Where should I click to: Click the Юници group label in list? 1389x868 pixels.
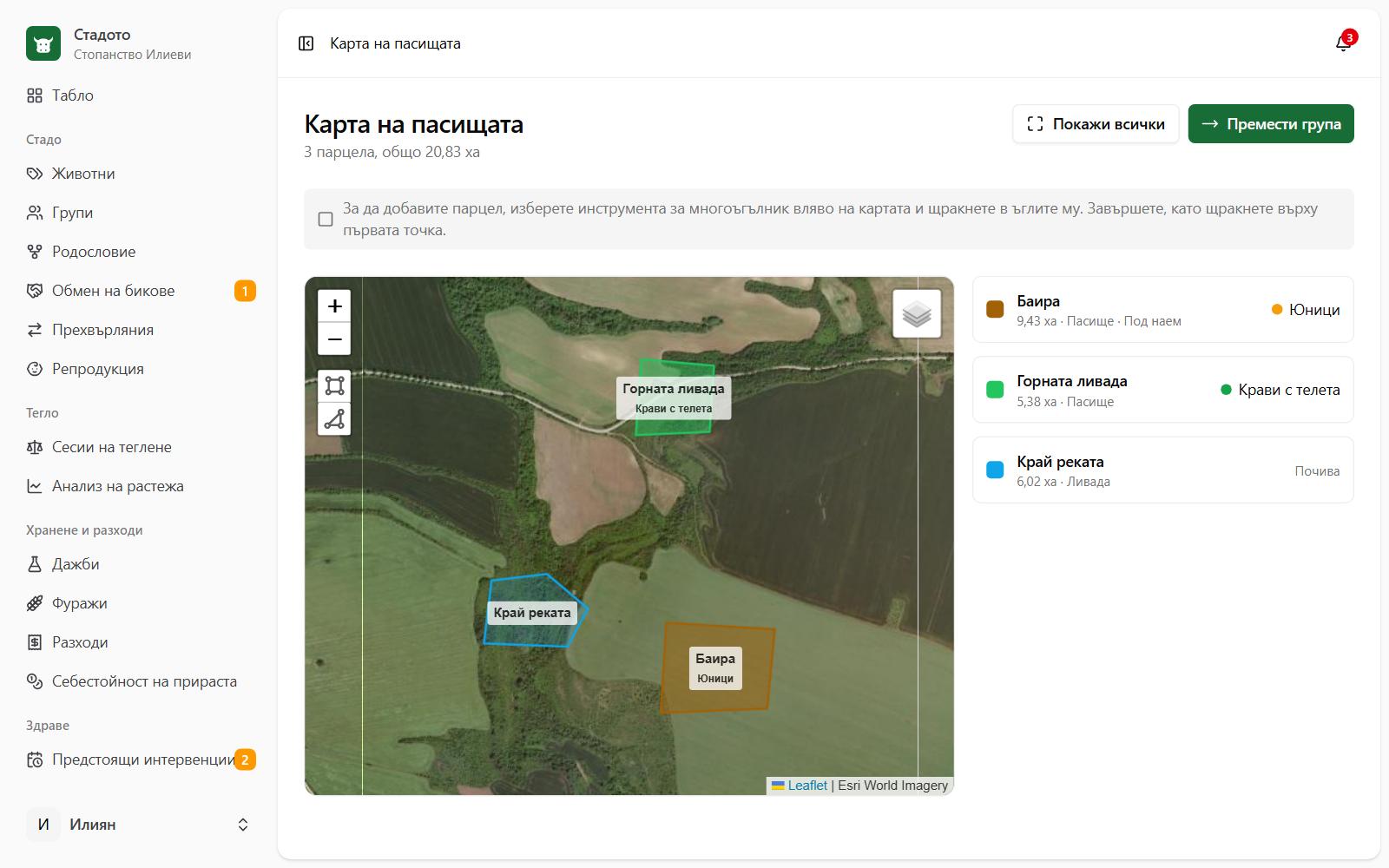coord(1314,310)
